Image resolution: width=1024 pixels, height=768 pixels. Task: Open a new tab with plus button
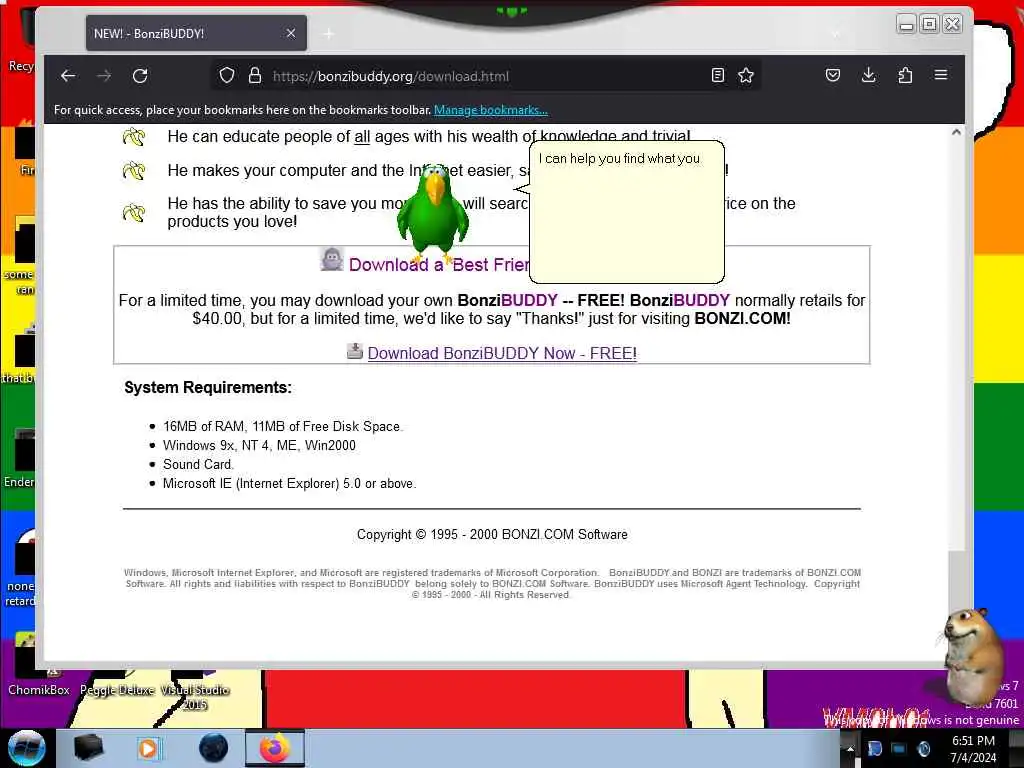(x=328, y=33)
